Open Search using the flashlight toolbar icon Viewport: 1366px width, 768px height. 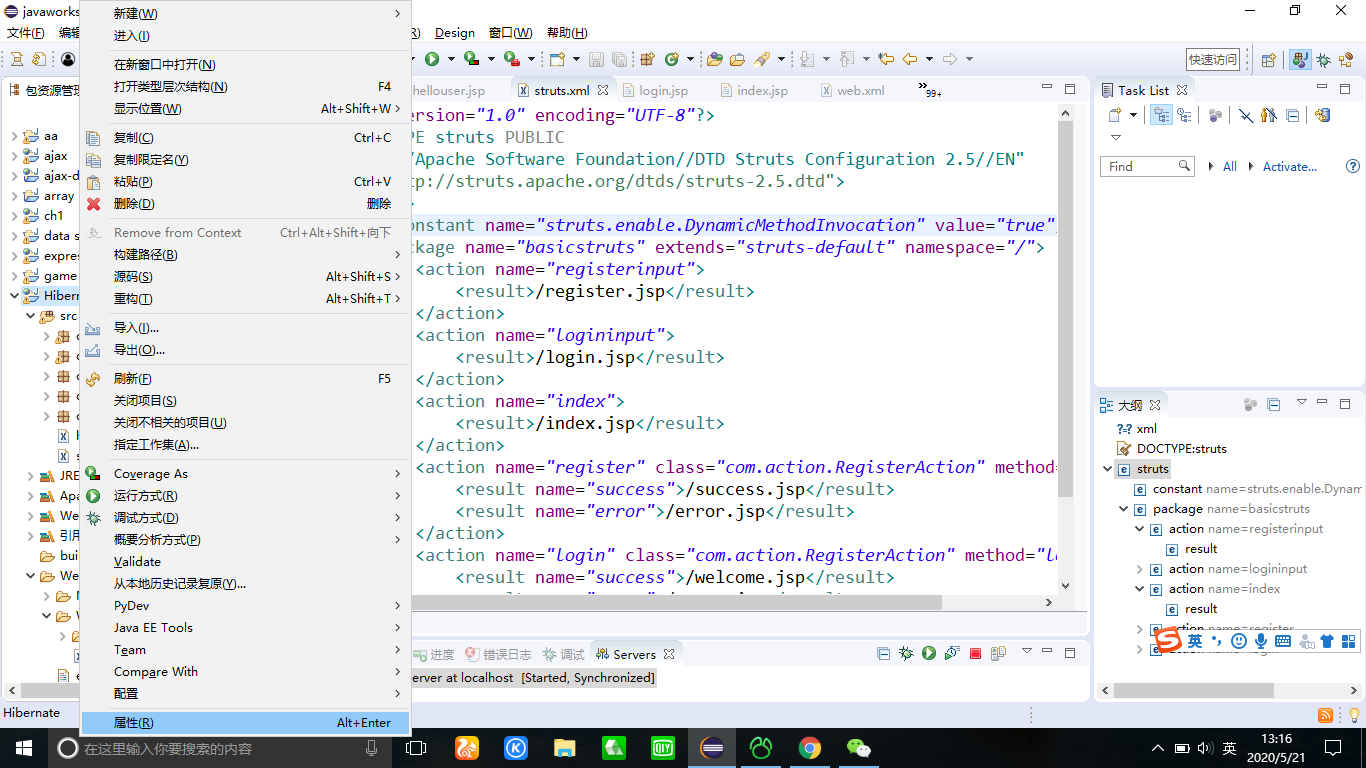coord(763,59)
